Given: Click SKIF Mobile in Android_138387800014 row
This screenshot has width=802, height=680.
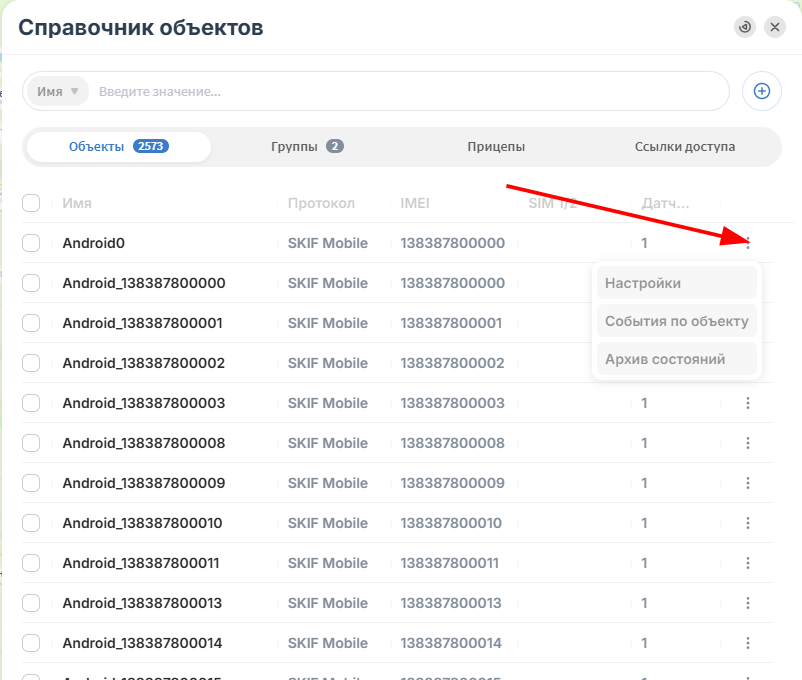Looking at the screenshot, I should [328, 643].
